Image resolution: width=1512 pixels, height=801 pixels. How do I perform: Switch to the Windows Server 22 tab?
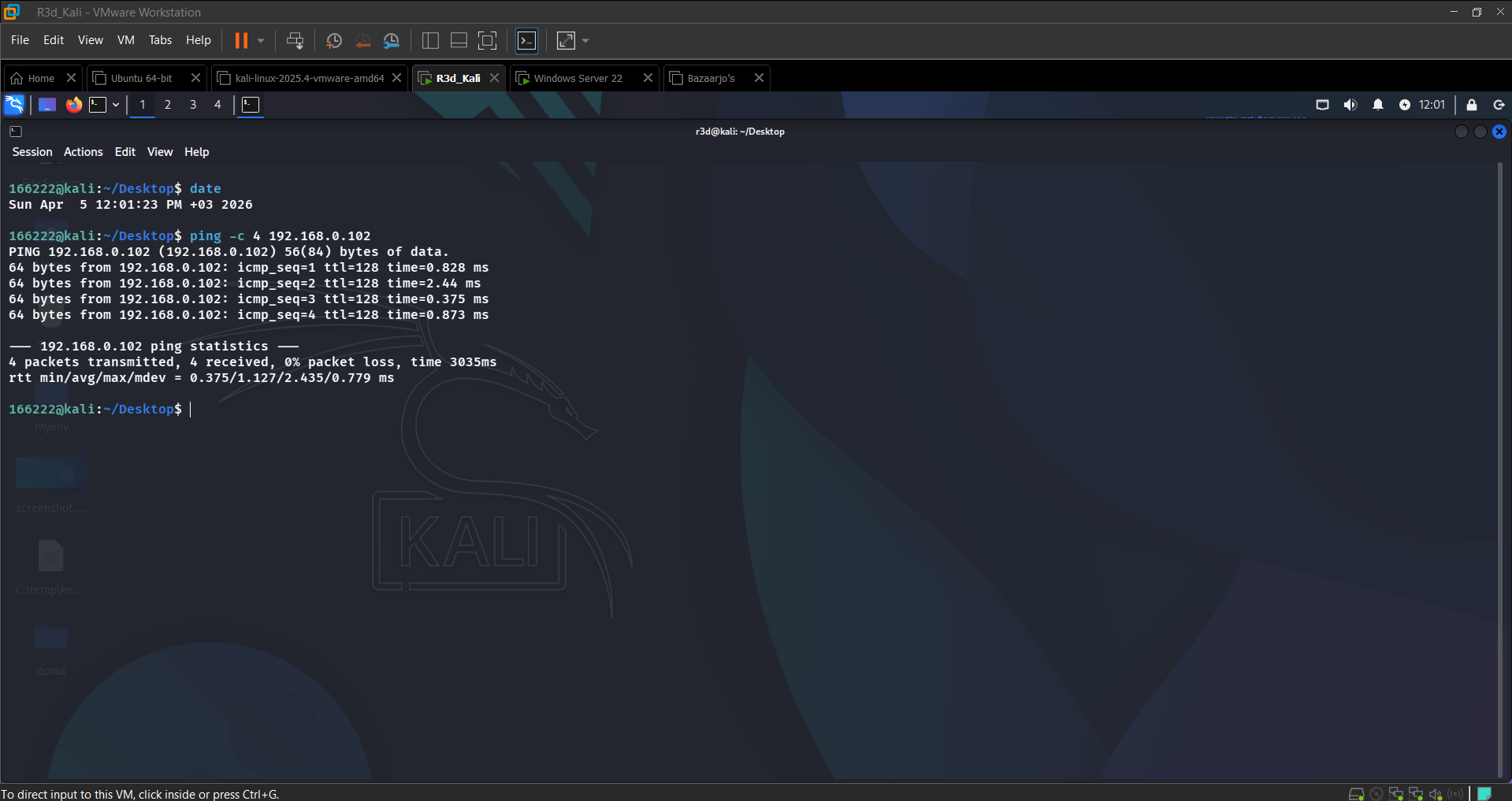[578, 78]
